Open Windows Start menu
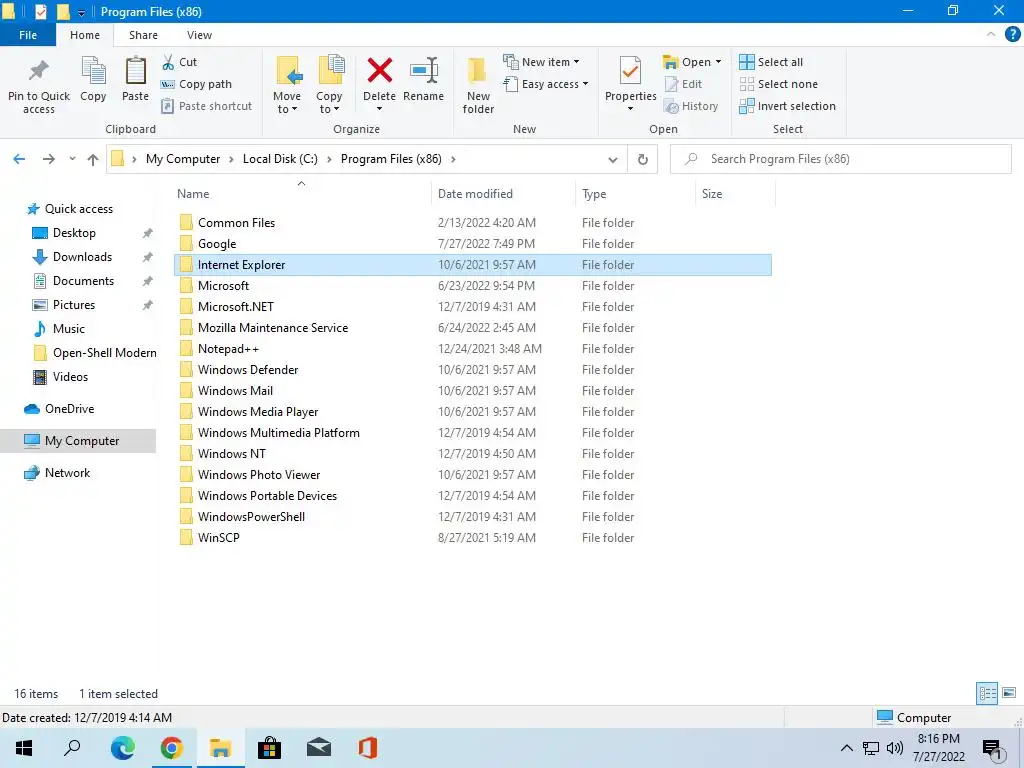This screenshot has width=1024, height=768. tap(24, 748)
